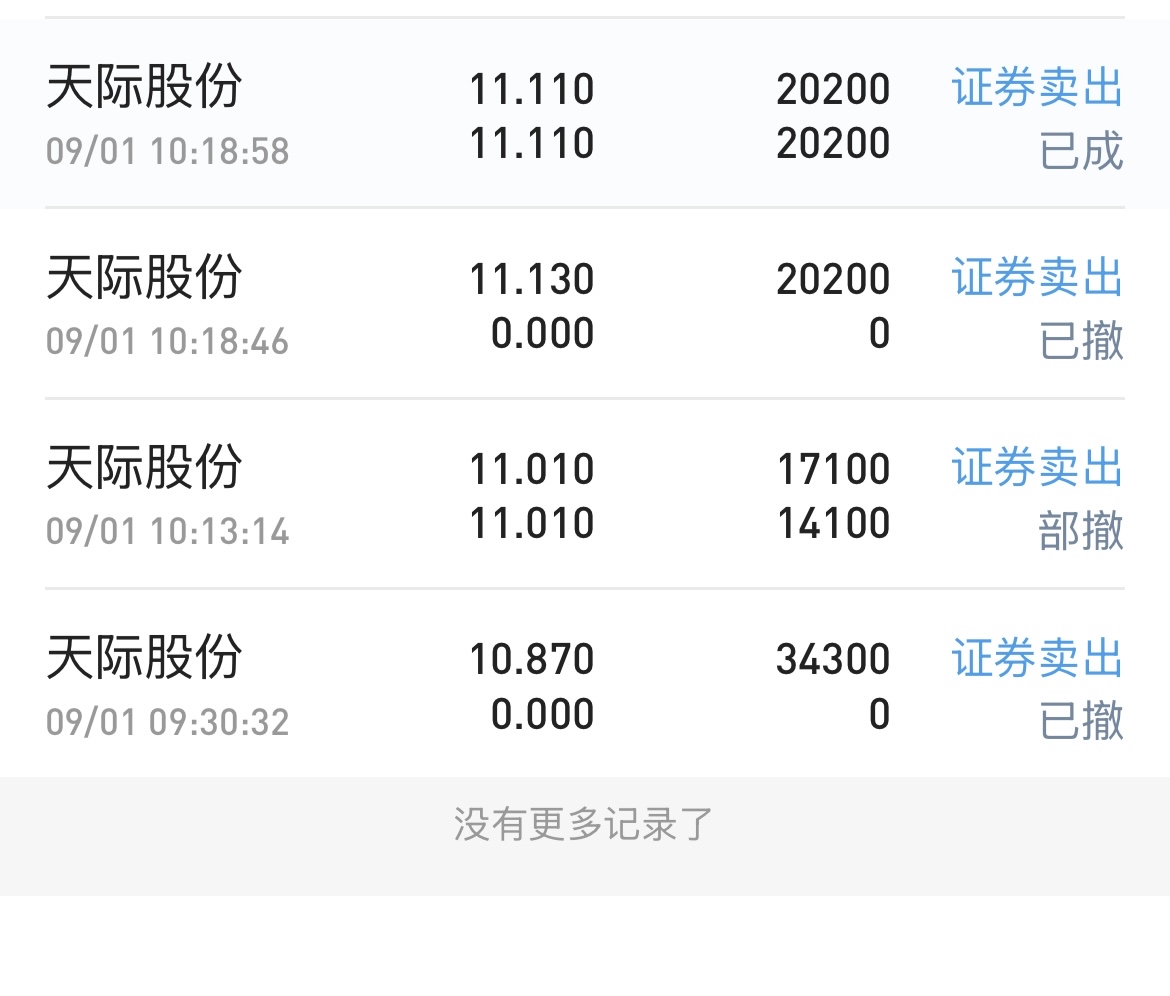Tap 已成 status of 11.110 order
Image resolution: width=1170 pixels, height=996 pixels.
coord(1081,151)
